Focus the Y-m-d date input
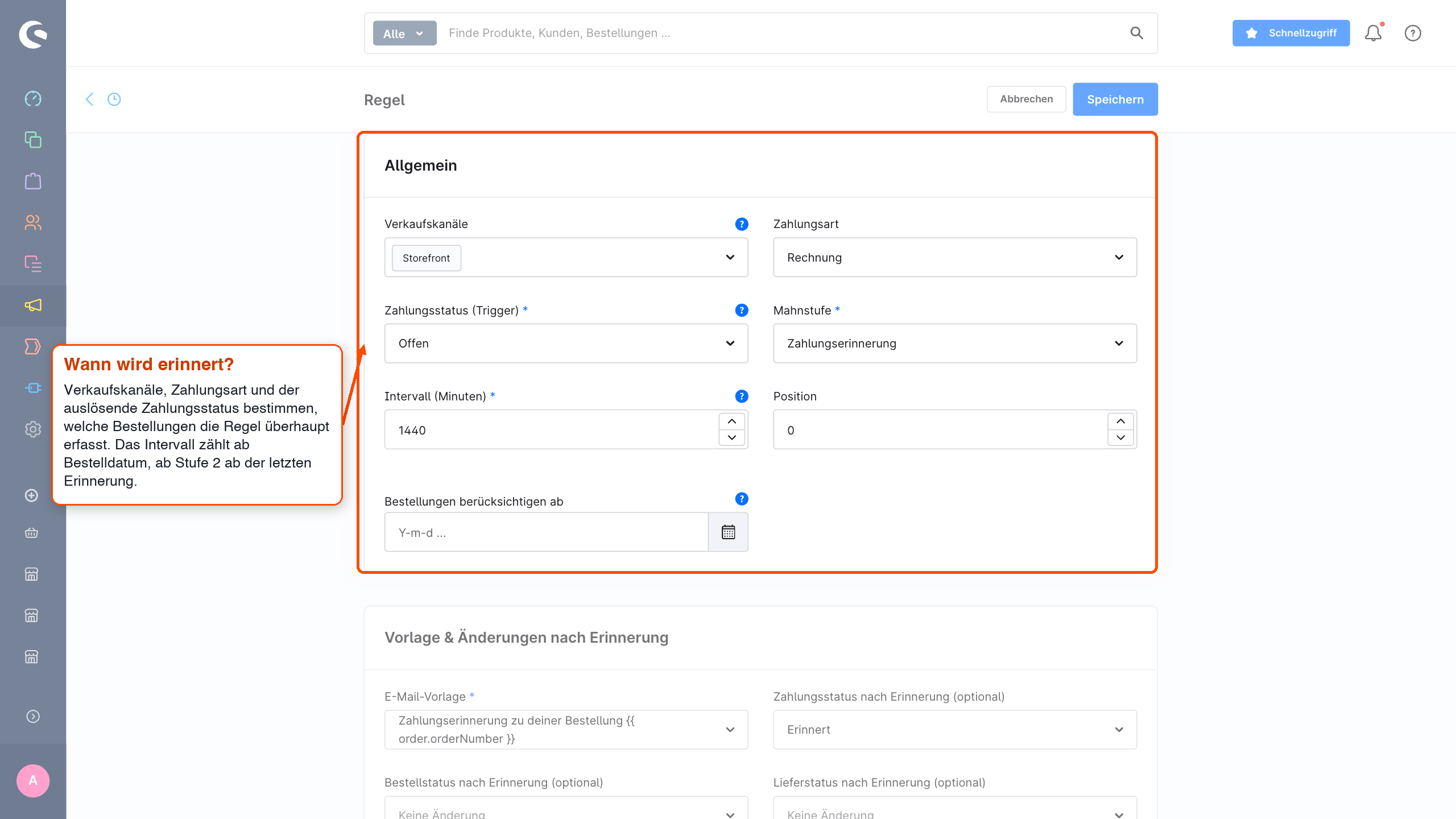The image size is (1456, 819). point(547,532)
